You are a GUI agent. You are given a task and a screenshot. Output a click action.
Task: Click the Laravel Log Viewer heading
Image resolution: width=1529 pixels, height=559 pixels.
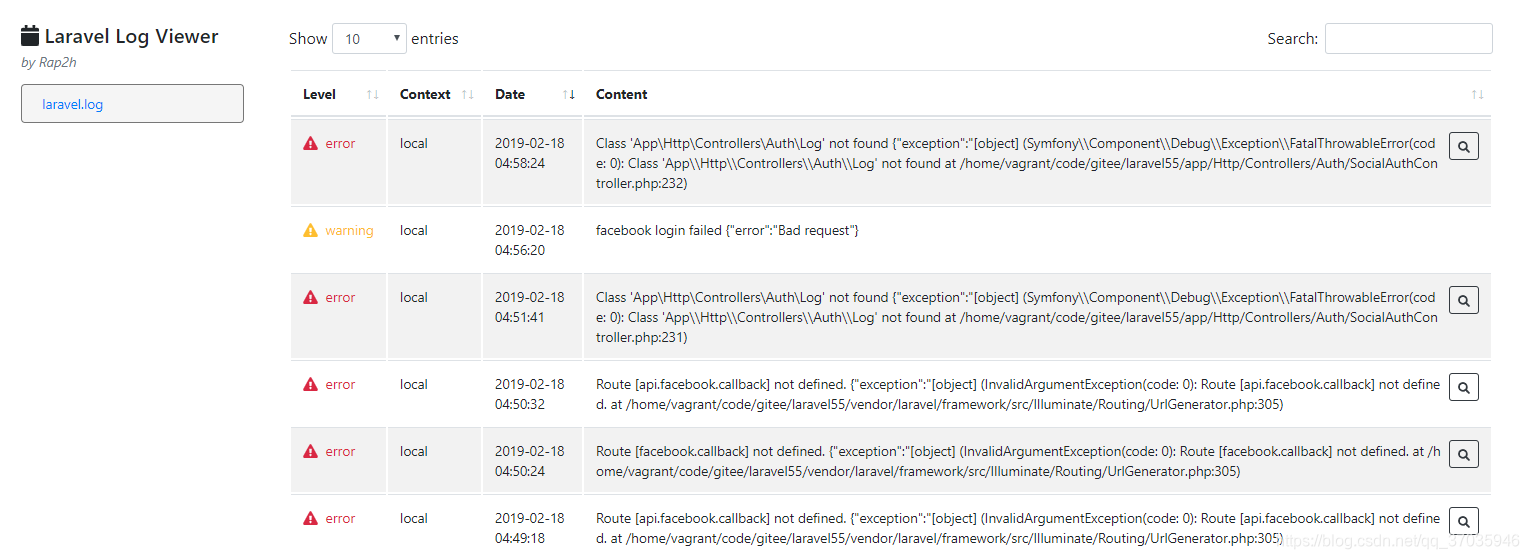[x=131, y=36]
